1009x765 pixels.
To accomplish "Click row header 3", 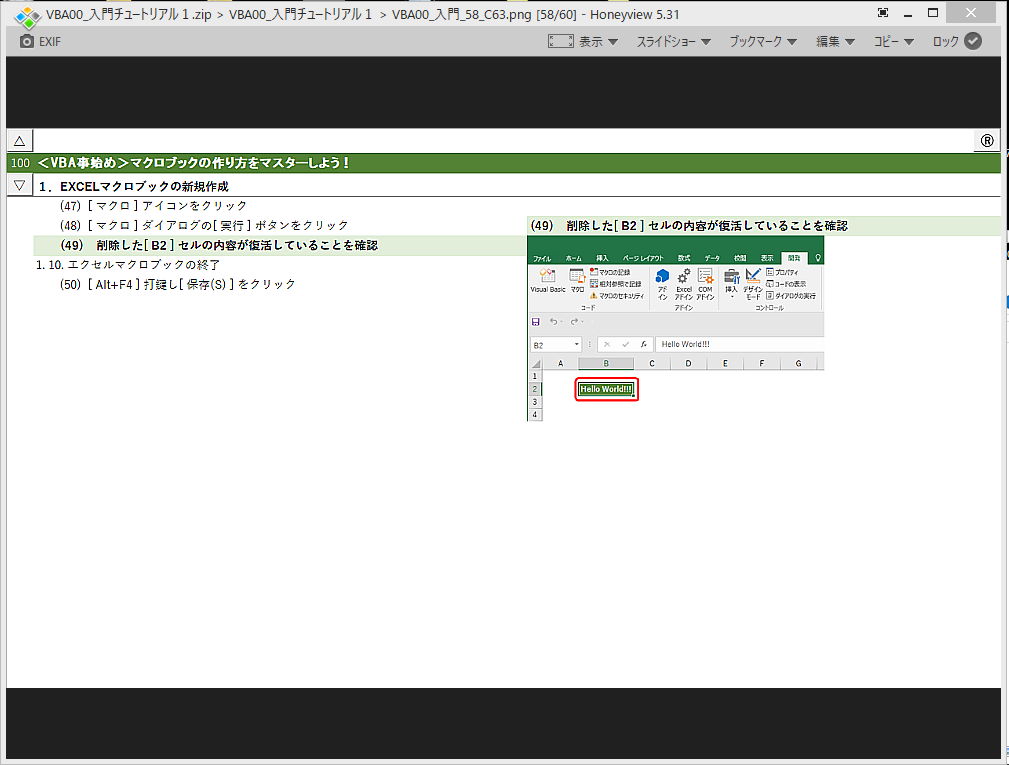I will (x=535, y=402).
